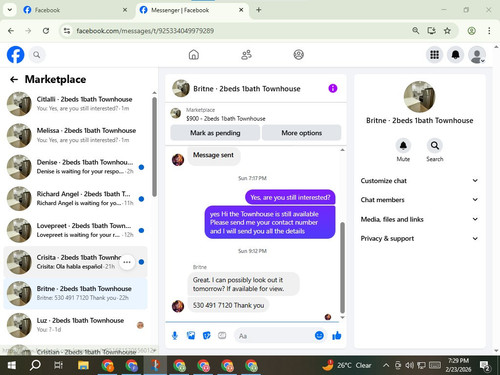Click the 'Yes, are you still interested?' bubble
The height and width of the screenshot is (375, 500).
[x=290, y=197]
